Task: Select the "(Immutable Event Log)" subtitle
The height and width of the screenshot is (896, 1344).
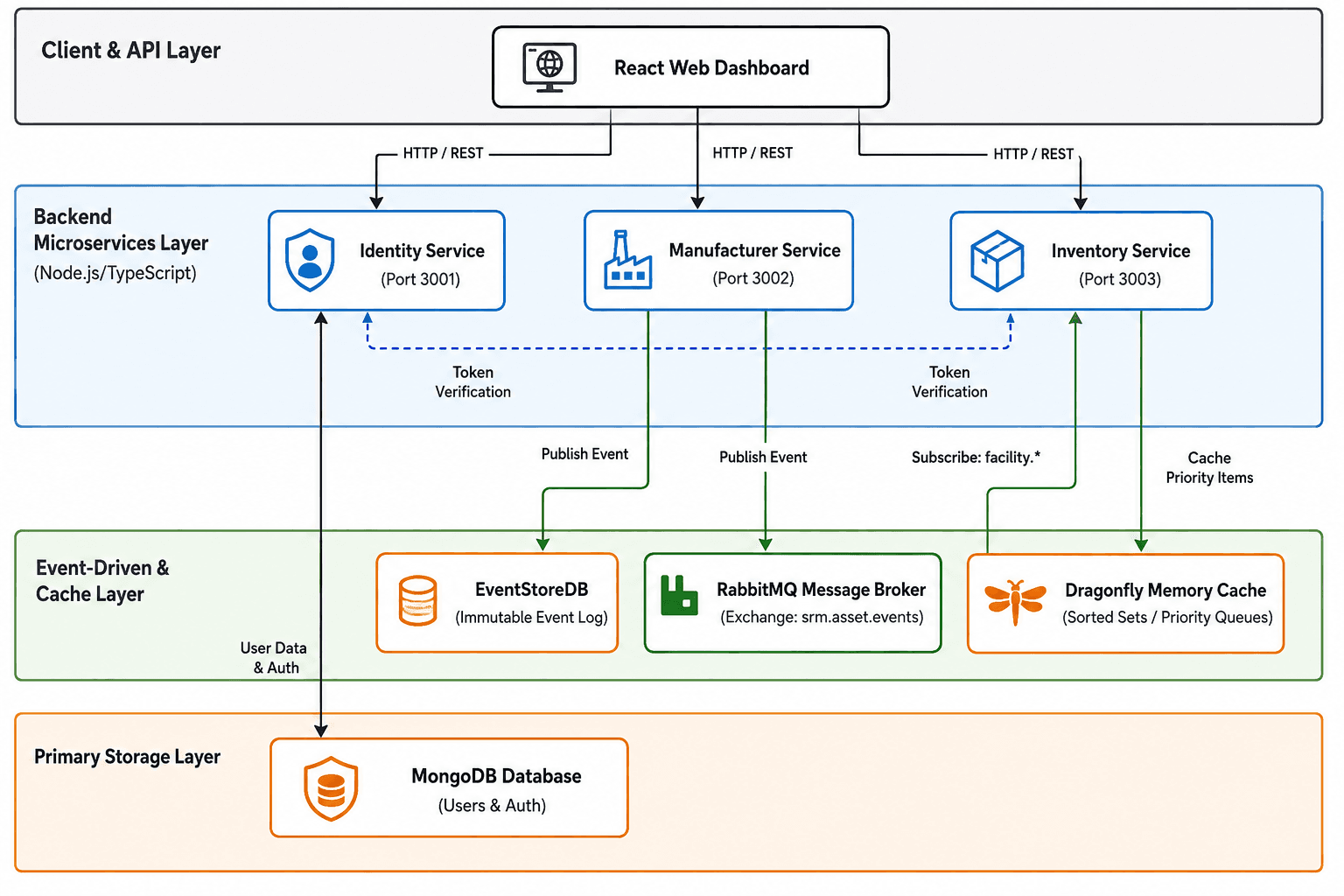Action: tap(531, 618)
